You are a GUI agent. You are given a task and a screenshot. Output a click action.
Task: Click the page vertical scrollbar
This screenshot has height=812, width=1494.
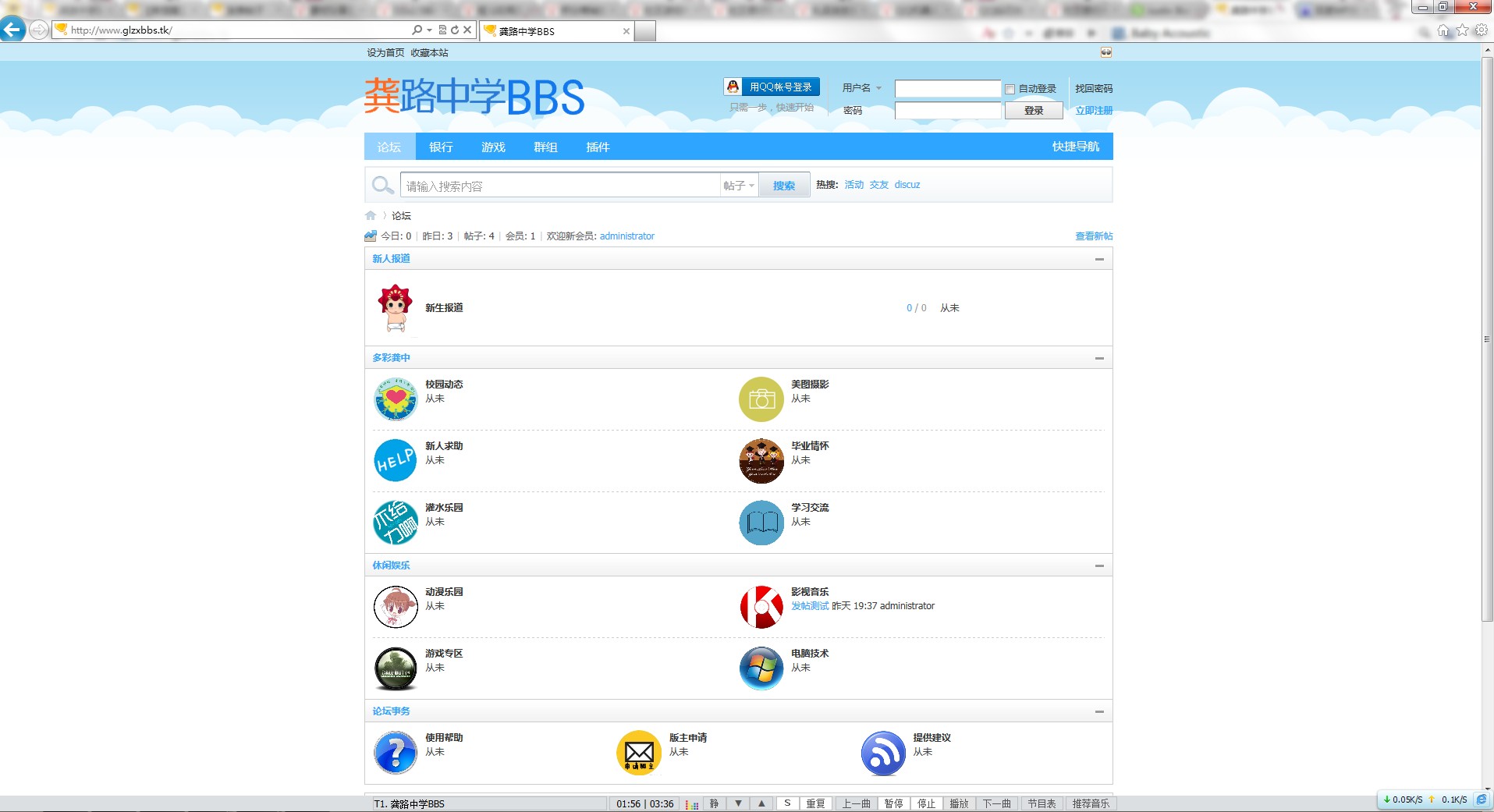click(1487, 339)
